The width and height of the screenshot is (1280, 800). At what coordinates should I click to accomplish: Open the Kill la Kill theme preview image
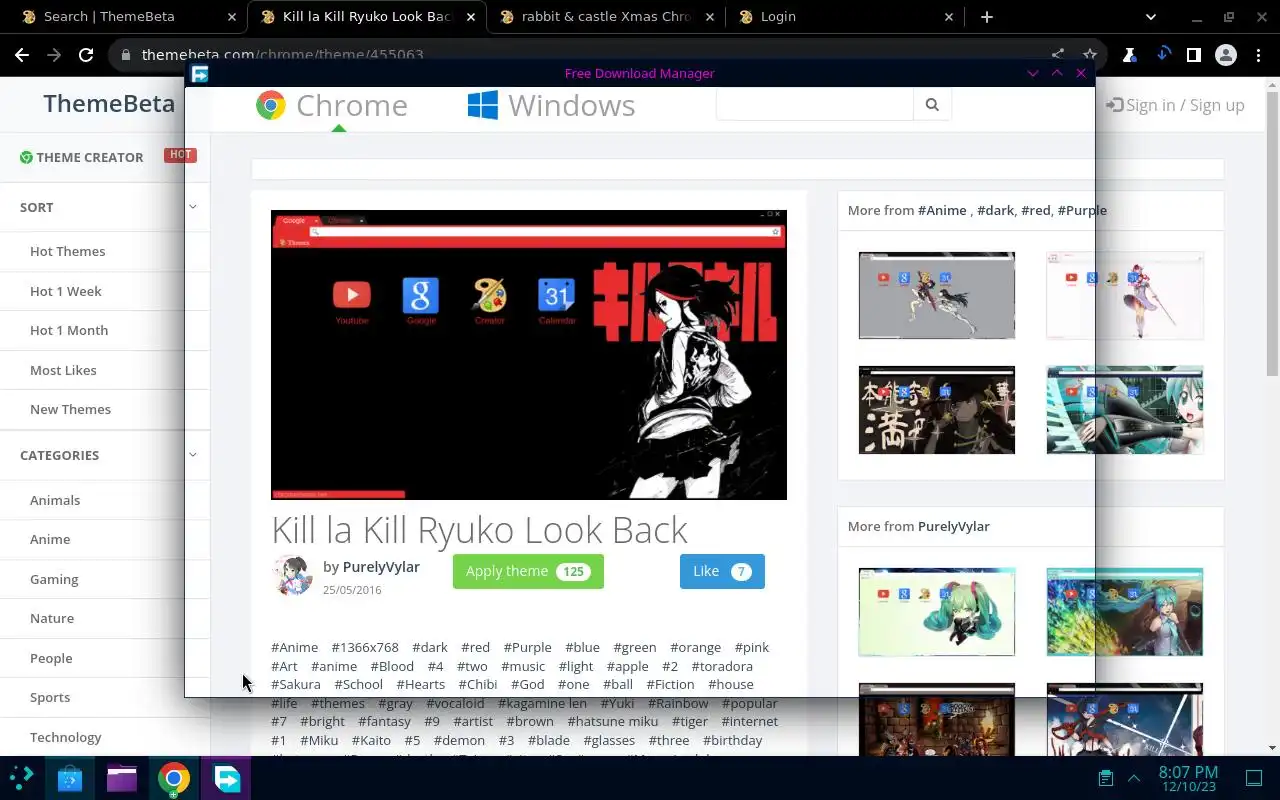click(x=529, y=354)
